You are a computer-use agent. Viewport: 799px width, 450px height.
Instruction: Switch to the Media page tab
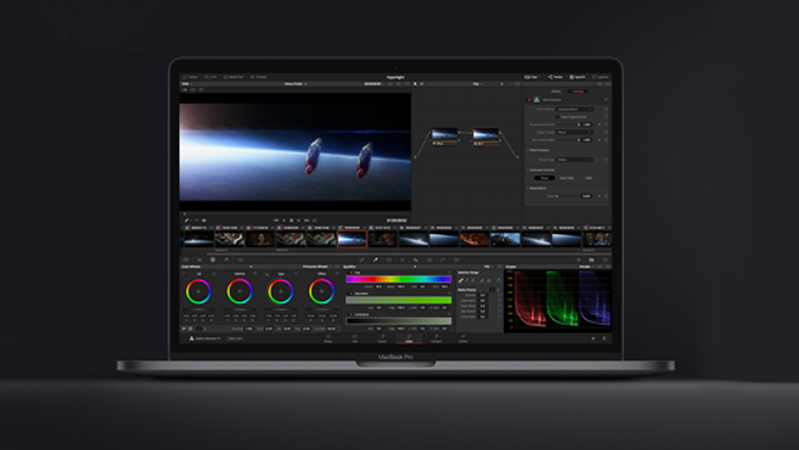328,338
